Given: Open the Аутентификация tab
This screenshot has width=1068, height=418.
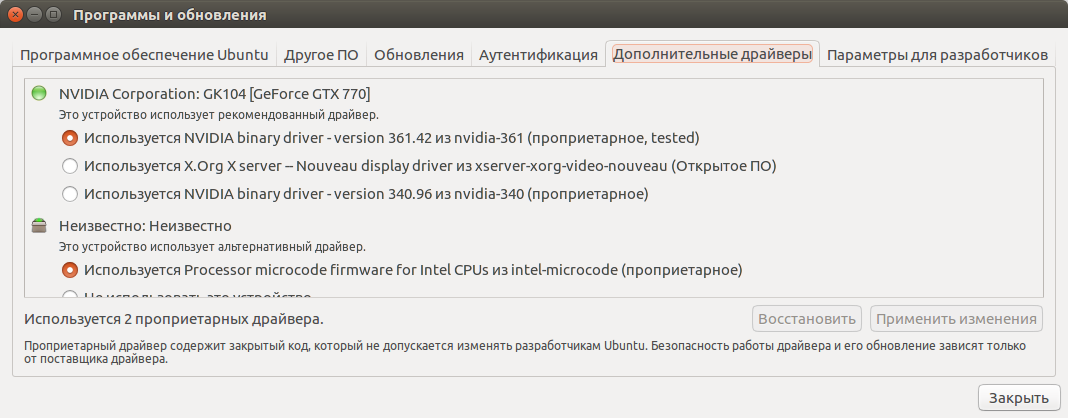Looking at the screenshot, I should point(538,55).
